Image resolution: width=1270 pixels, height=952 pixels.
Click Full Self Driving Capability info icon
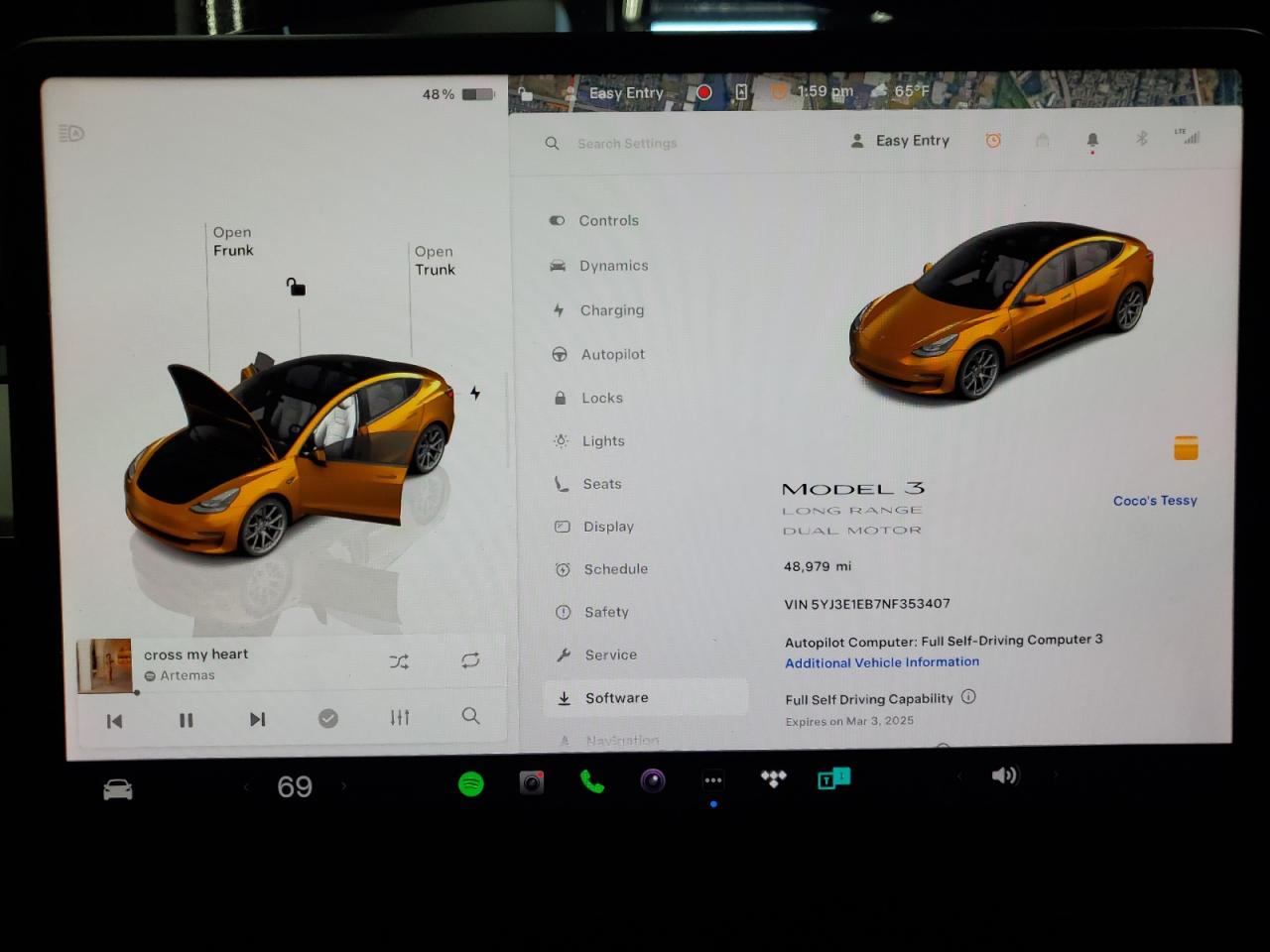968,696
